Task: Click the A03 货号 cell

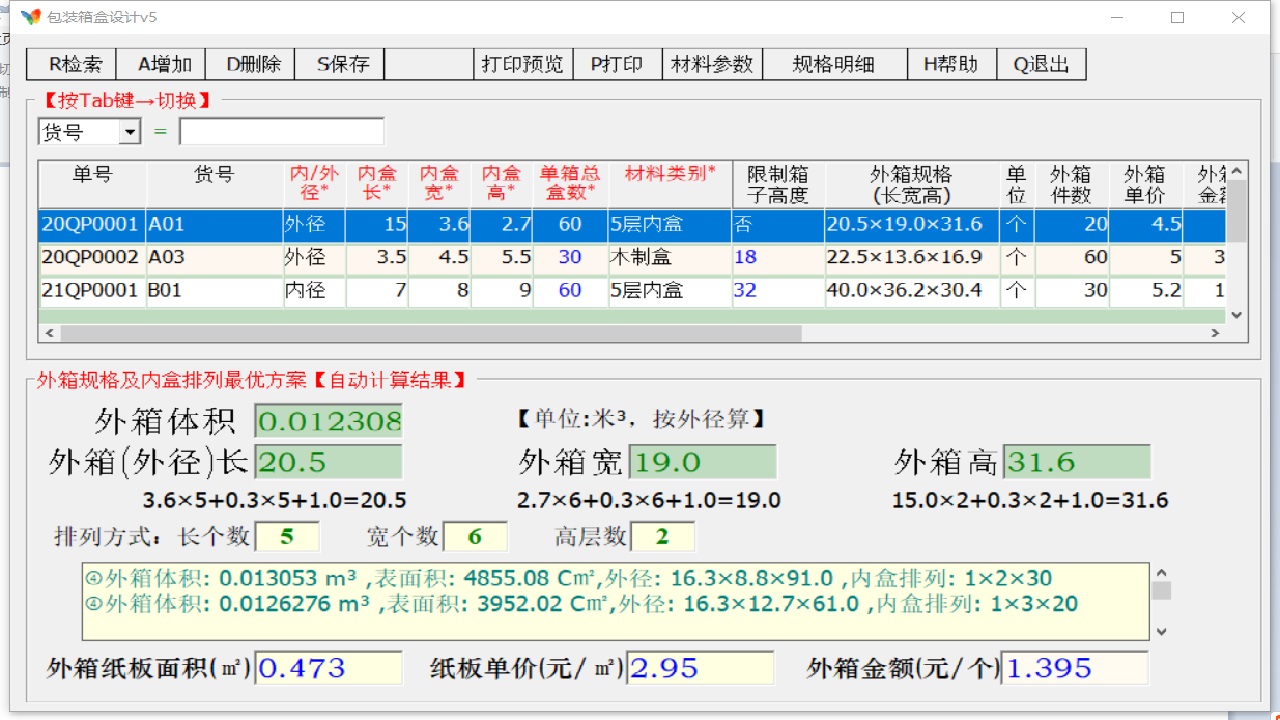Action: 214,257
